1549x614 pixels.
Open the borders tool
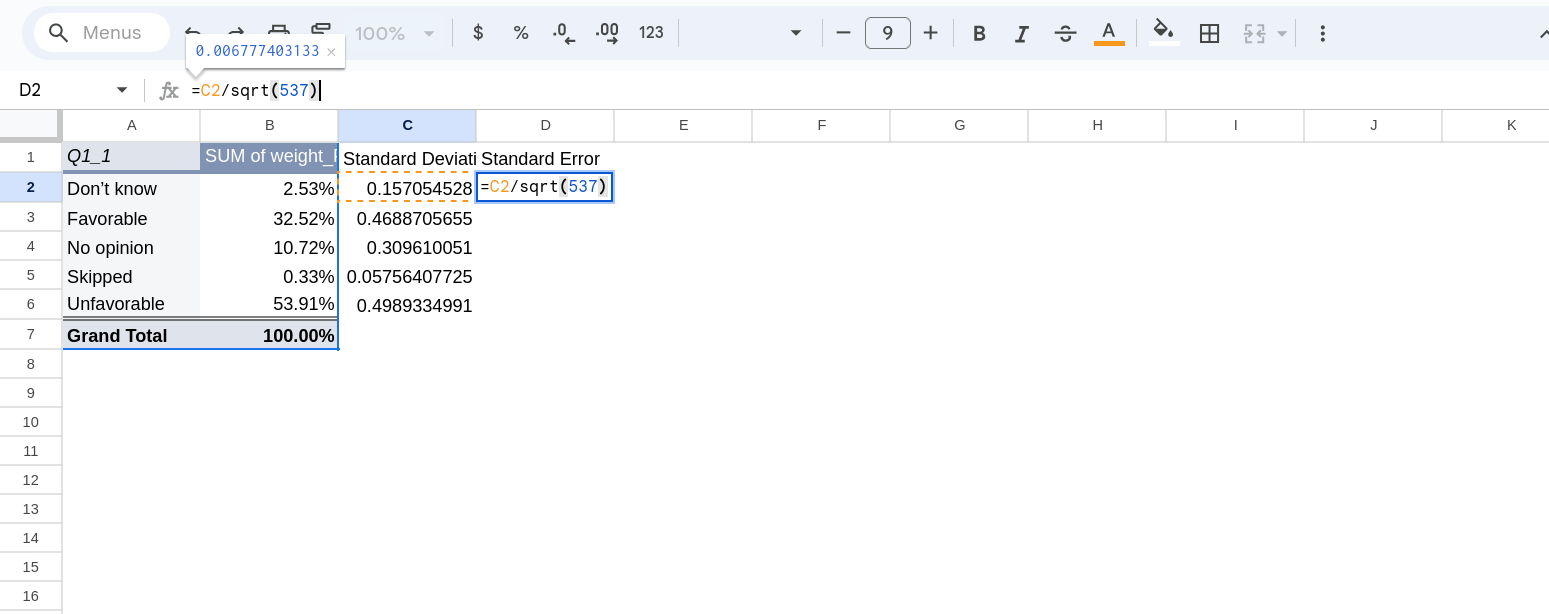click(1209, 33)
